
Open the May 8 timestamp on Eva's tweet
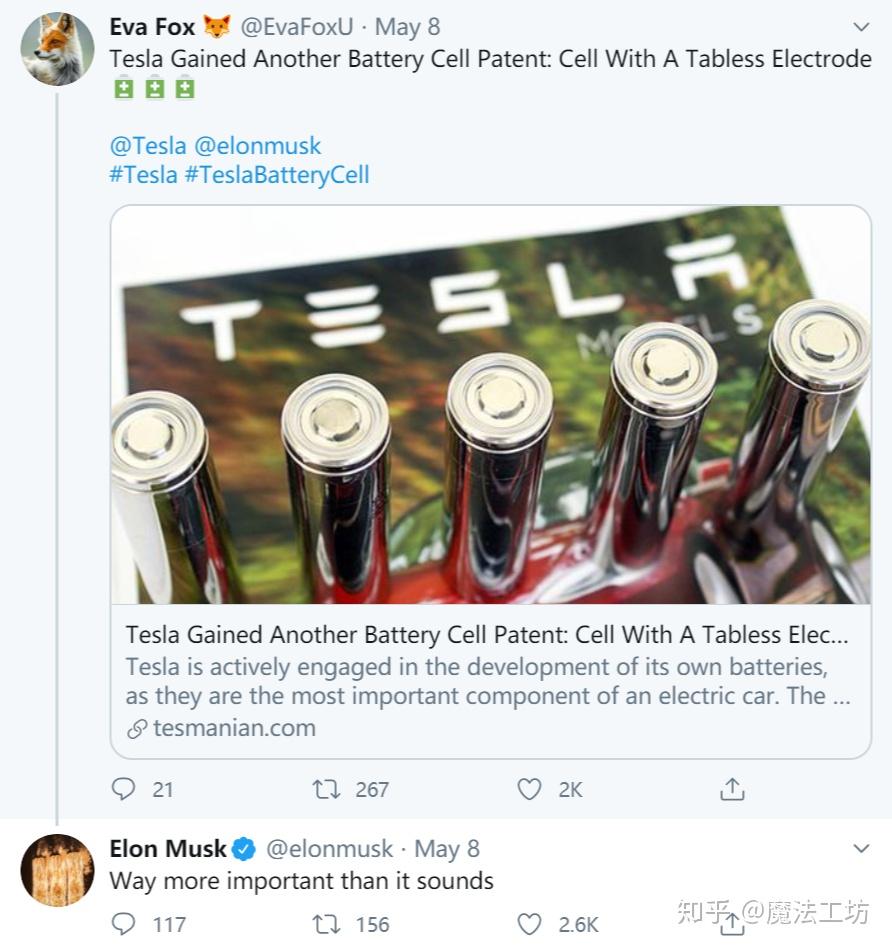tap(407, 27)
